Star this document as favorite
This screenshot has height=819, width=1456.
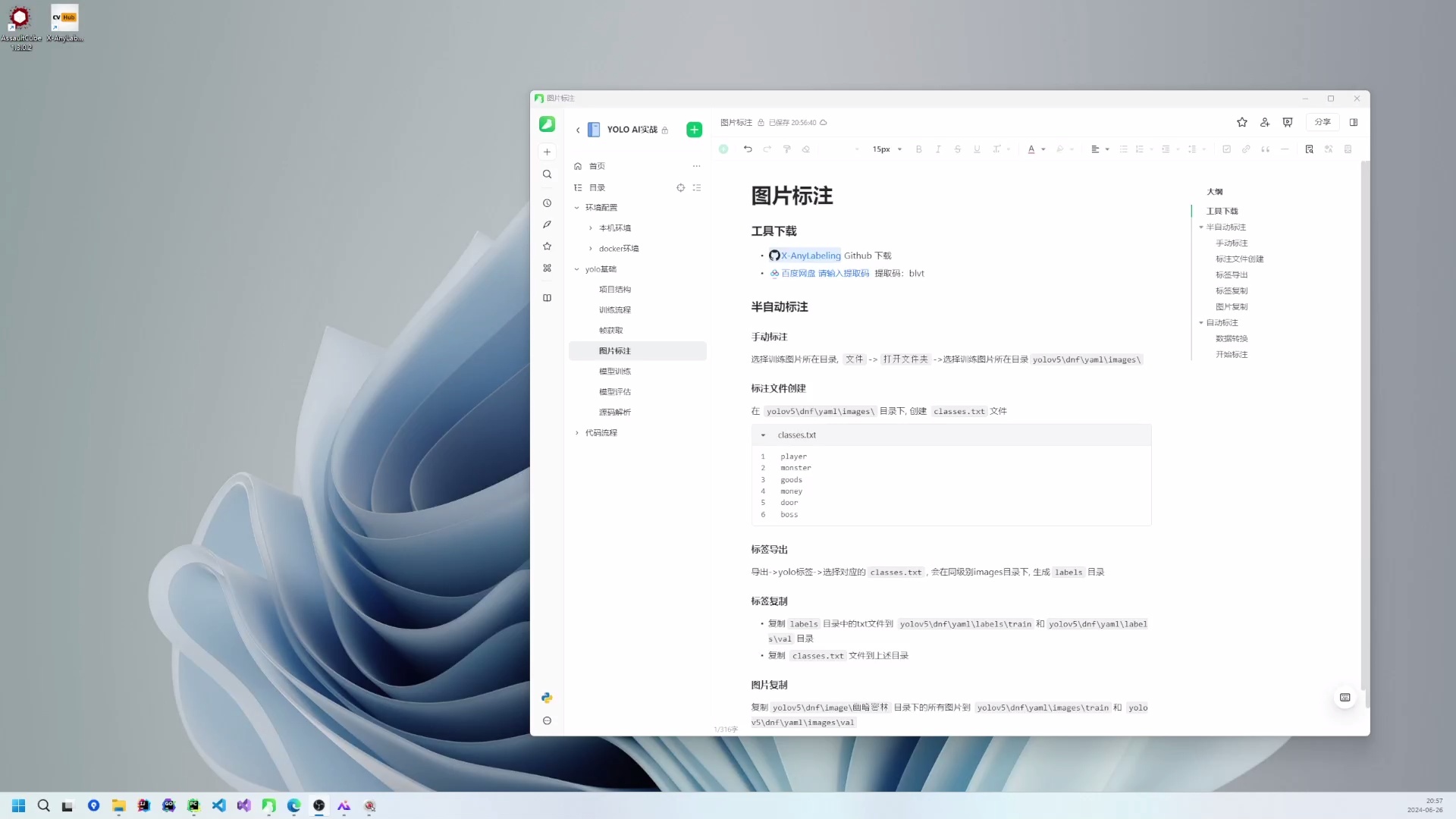pos(1241,122)
